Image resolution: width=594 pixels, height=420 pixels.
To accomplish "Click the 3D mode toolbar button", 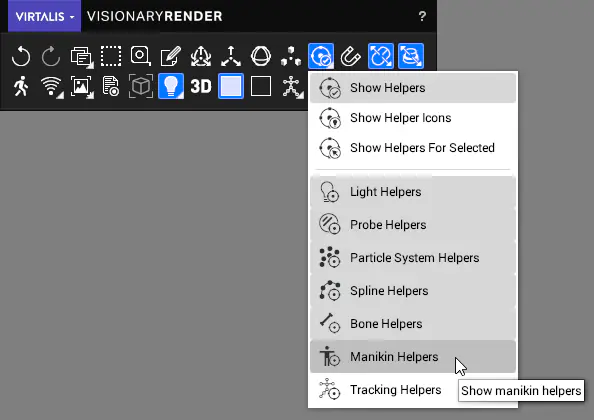I will tap(201, 86).
